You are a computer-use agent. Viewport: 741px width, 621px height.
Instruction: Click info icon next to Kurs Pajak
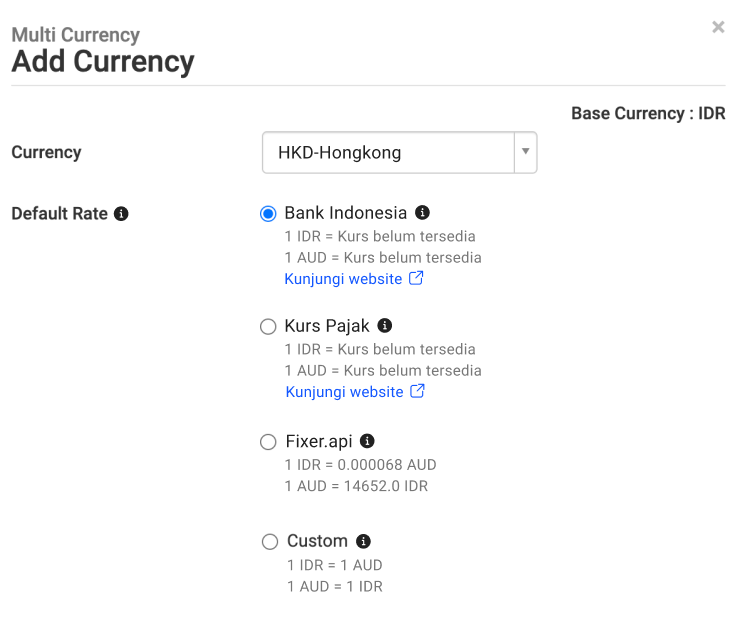[x=384, y=326]
